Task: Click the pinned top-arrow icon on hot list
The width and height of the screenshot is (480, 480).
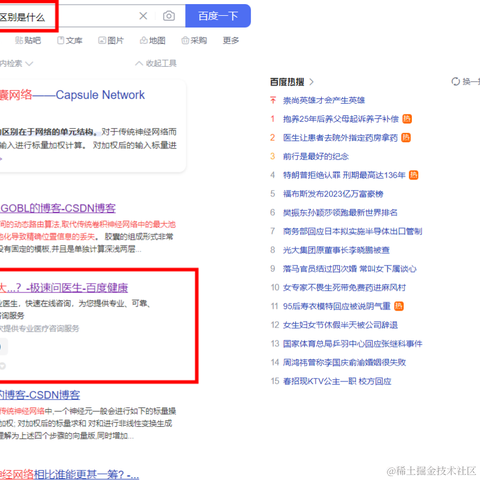Action: coord(273,100)
